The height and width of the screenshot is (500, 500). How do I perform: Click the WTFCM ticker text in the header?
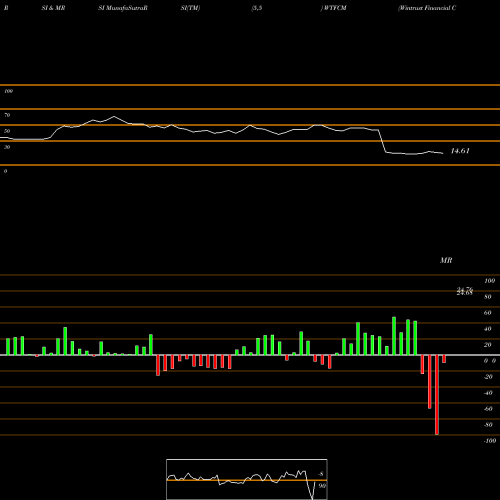pyautogui.click(x=335, y=8)
